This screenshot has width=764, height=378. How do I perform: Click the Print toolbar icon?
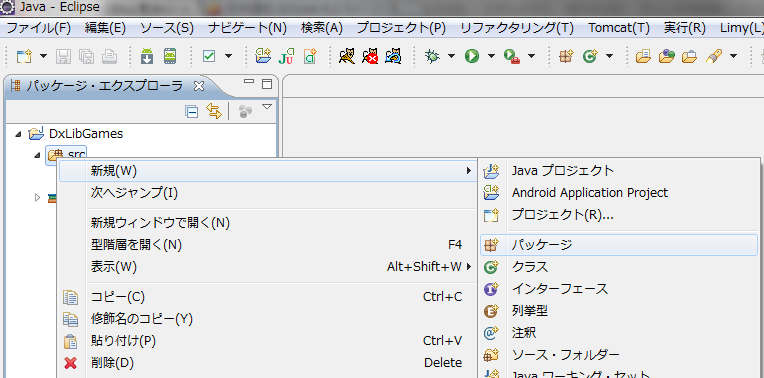coord(109,57)
